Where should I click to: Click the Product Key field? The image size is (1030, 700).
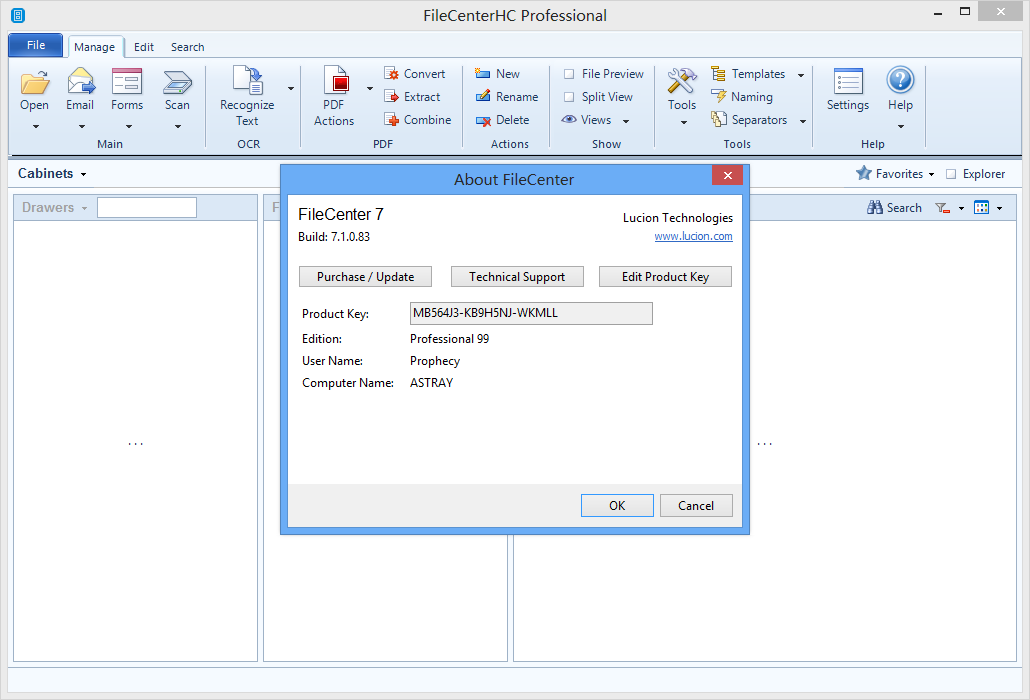pos(531,313)
